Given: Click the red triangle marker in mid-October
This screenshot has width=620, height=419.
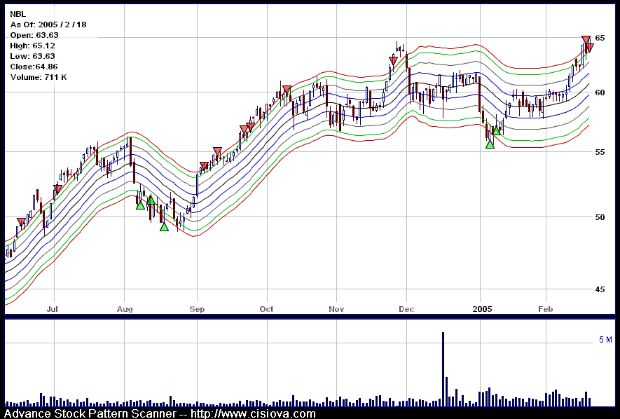Looking at the screenshot, I should [287, 89].
